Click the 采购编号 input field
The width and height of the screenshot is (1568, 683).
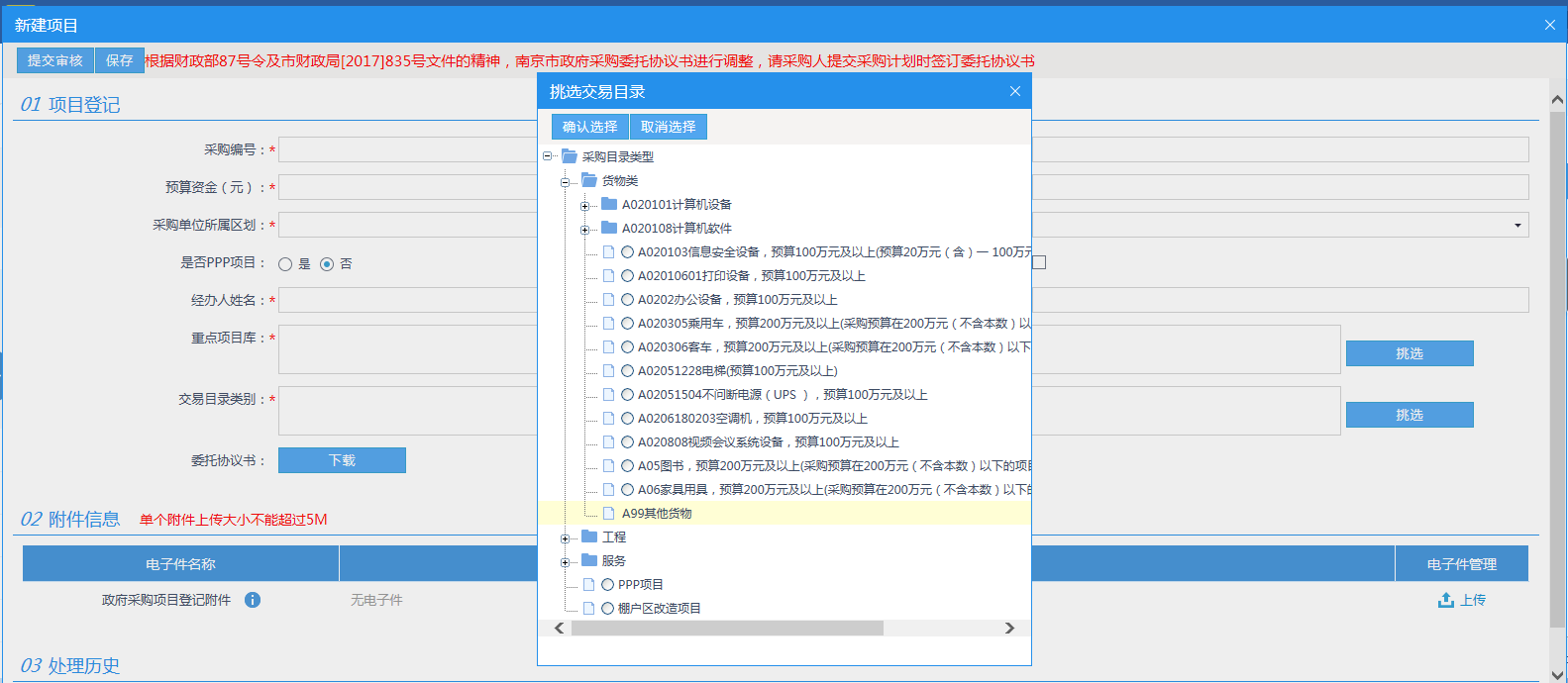(407, 149)
